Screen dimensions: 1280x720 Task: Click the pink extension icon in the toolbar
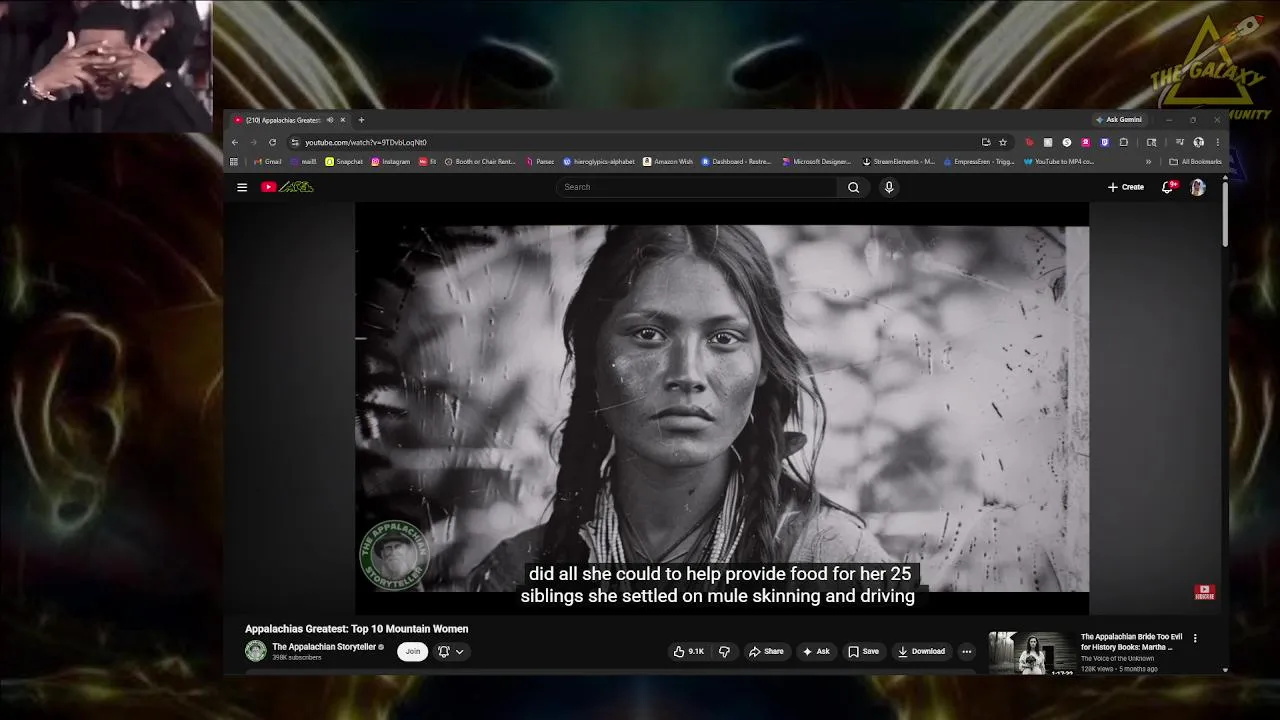(x=1086, y=142)
